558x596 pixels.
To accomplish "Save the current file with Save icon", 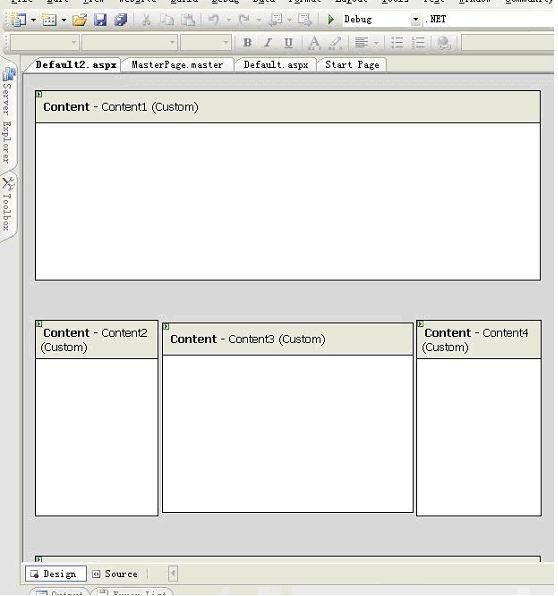I will (x=100, y=19).
